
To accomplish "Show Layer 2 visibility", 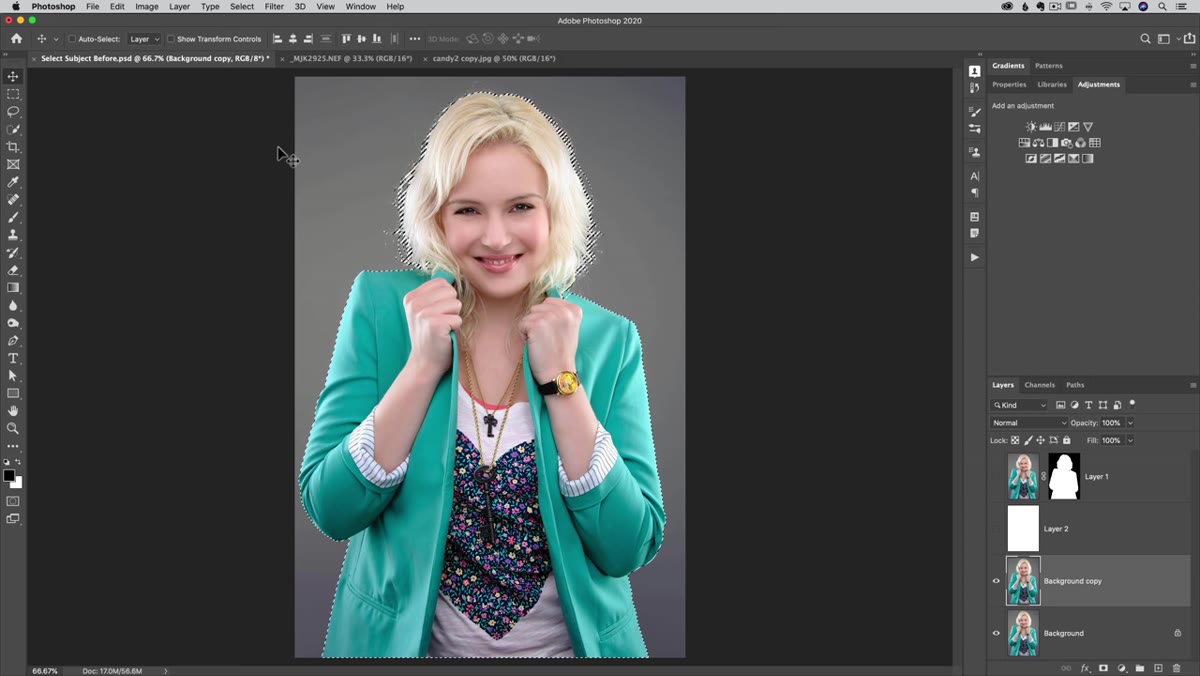I will (996, 529).
